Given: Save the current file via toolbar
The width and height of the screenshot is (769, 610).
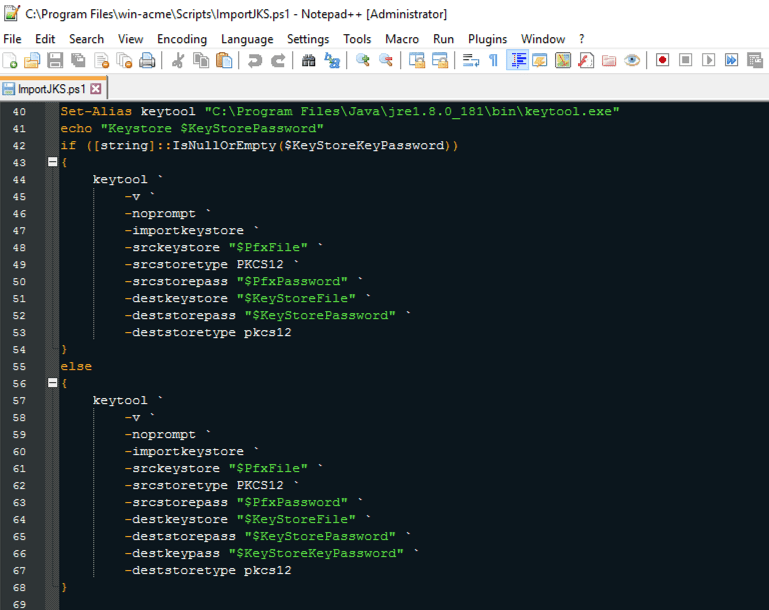Looking at the screenshot, I should [55, 60].
